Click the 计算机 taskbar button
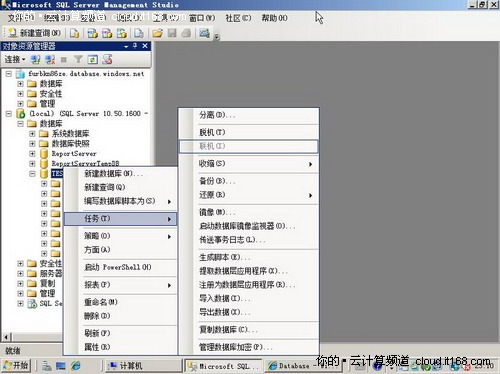This screenshot has width=500, height=374. pyautogui.click(x=143, y=366)
